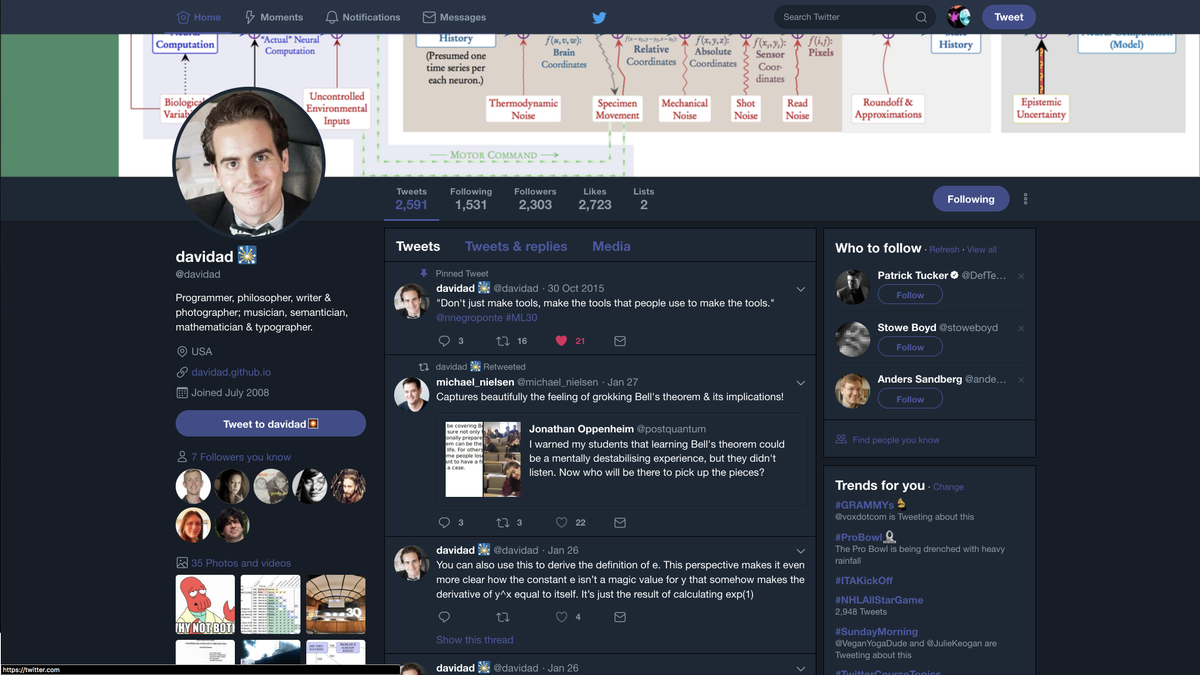Open the #SundayMorning trend
The width and height of the screenshot is (1200, 675).
click(876, 632)
